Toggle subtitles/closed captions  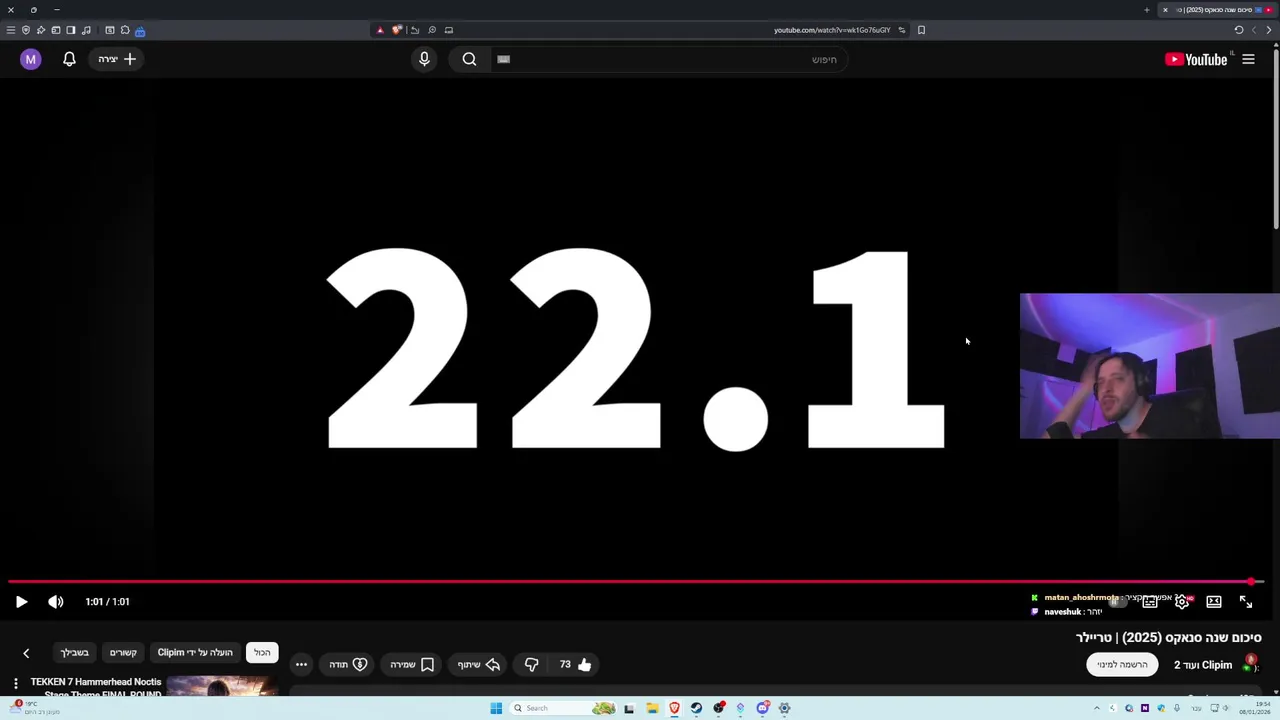[x=1150, y=602]
